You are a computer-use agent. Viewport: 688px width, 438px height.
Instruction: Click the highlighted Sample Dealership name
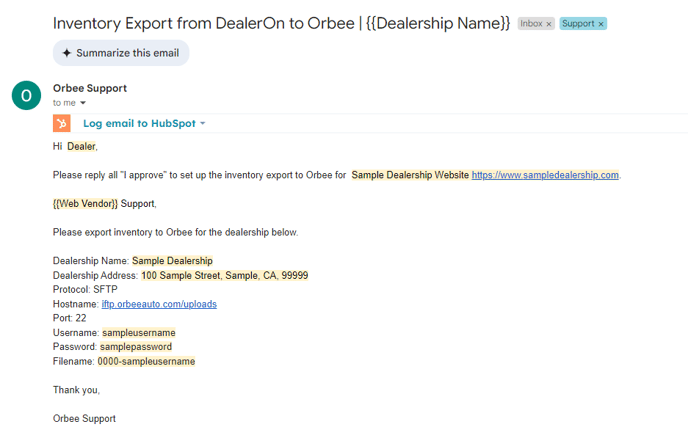172,261
